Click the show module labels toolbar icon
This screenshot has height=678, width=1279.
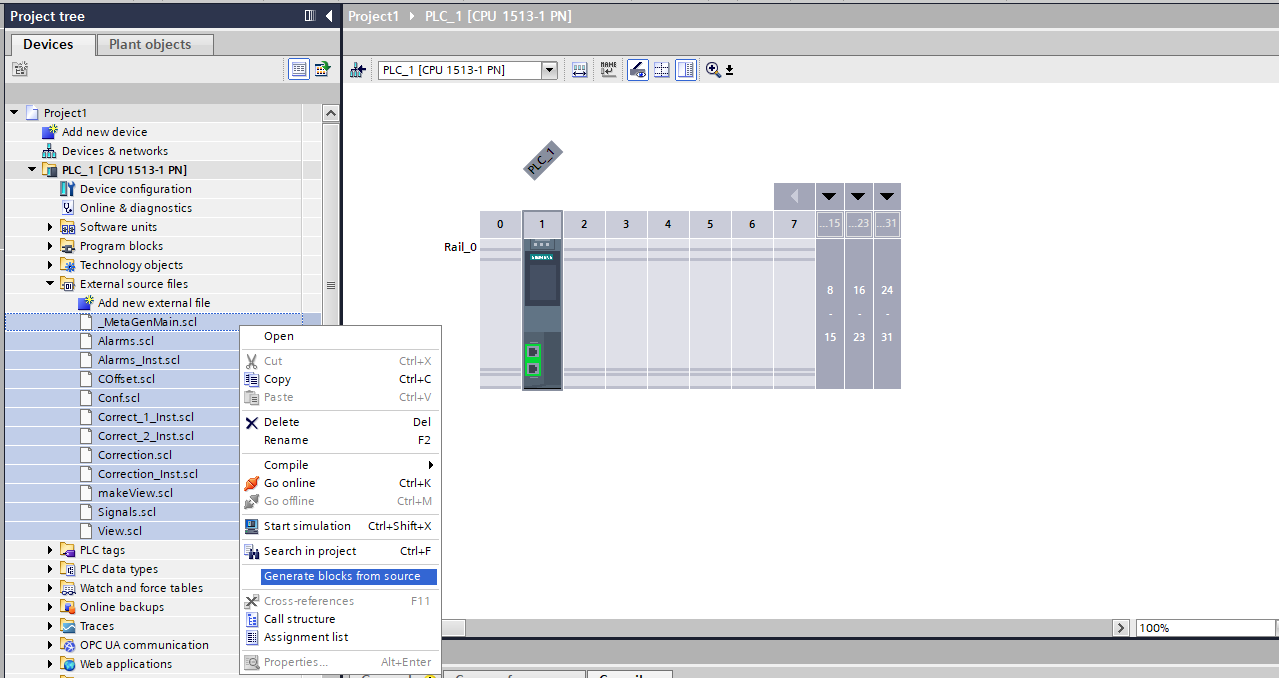tap(608, 70)
